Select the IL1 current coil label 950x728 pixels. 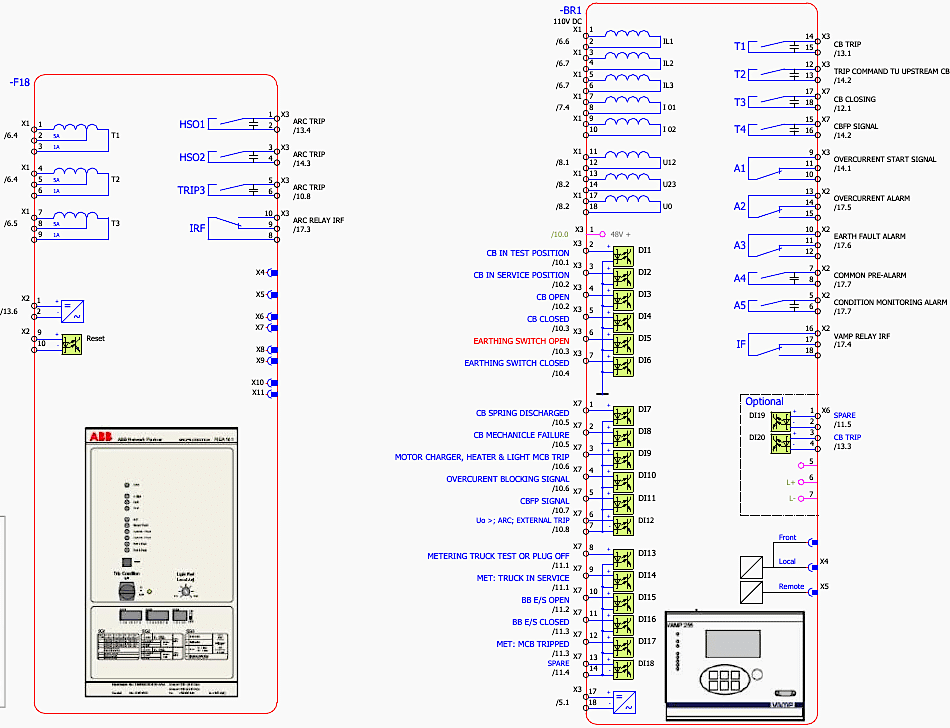tap(668, 42)
